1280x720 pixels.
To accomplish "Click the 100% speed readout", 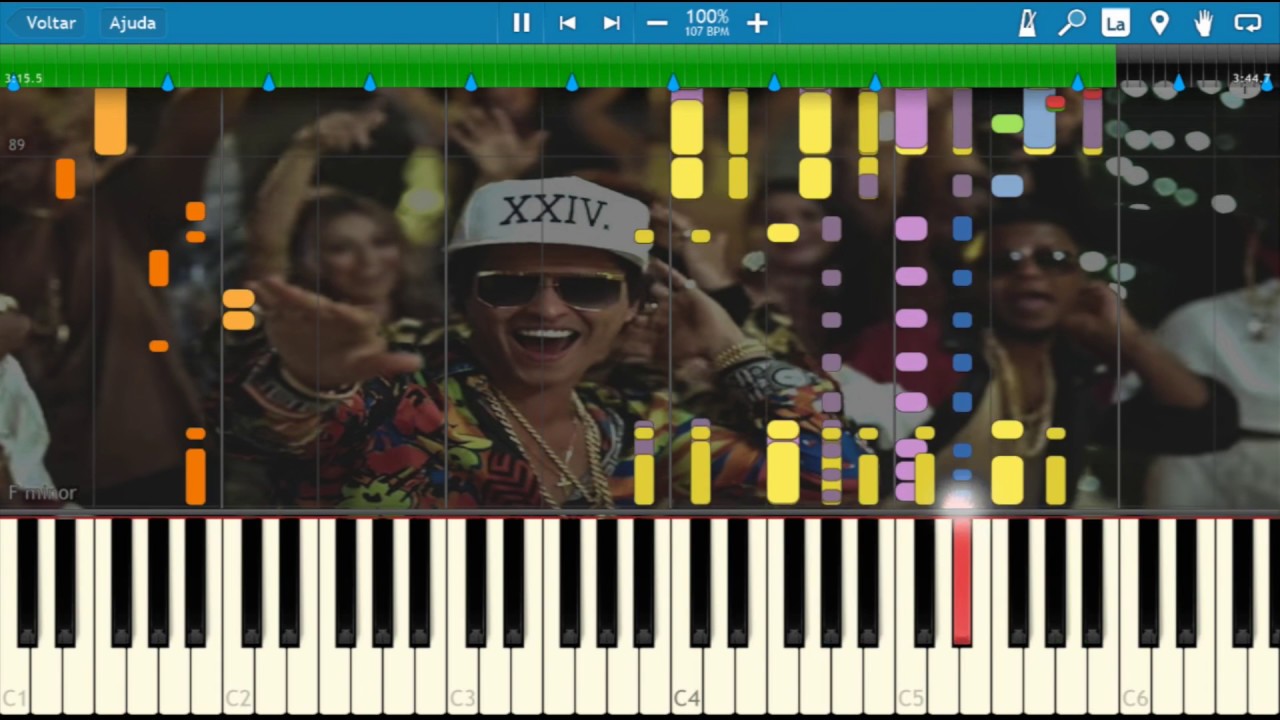I will tap(707, 16).
